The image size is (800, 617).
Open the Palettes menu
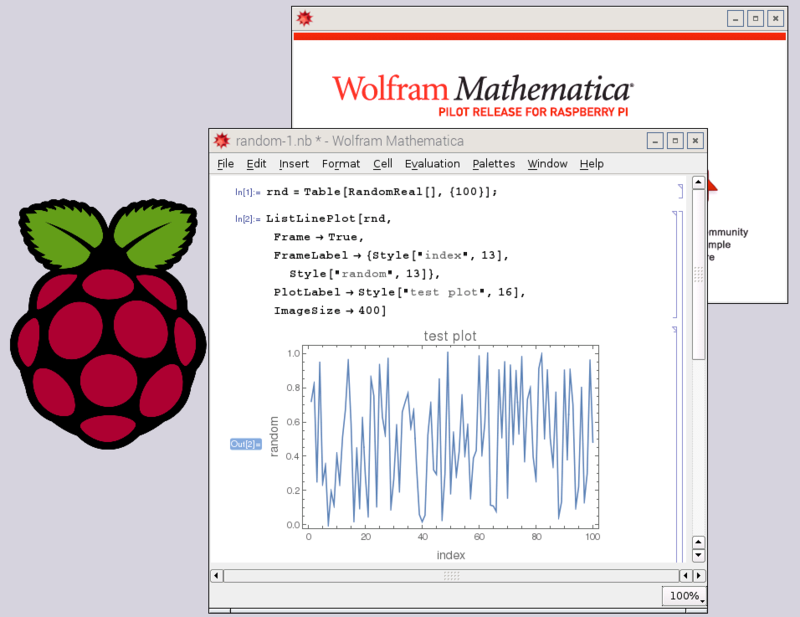click(493, 164)
